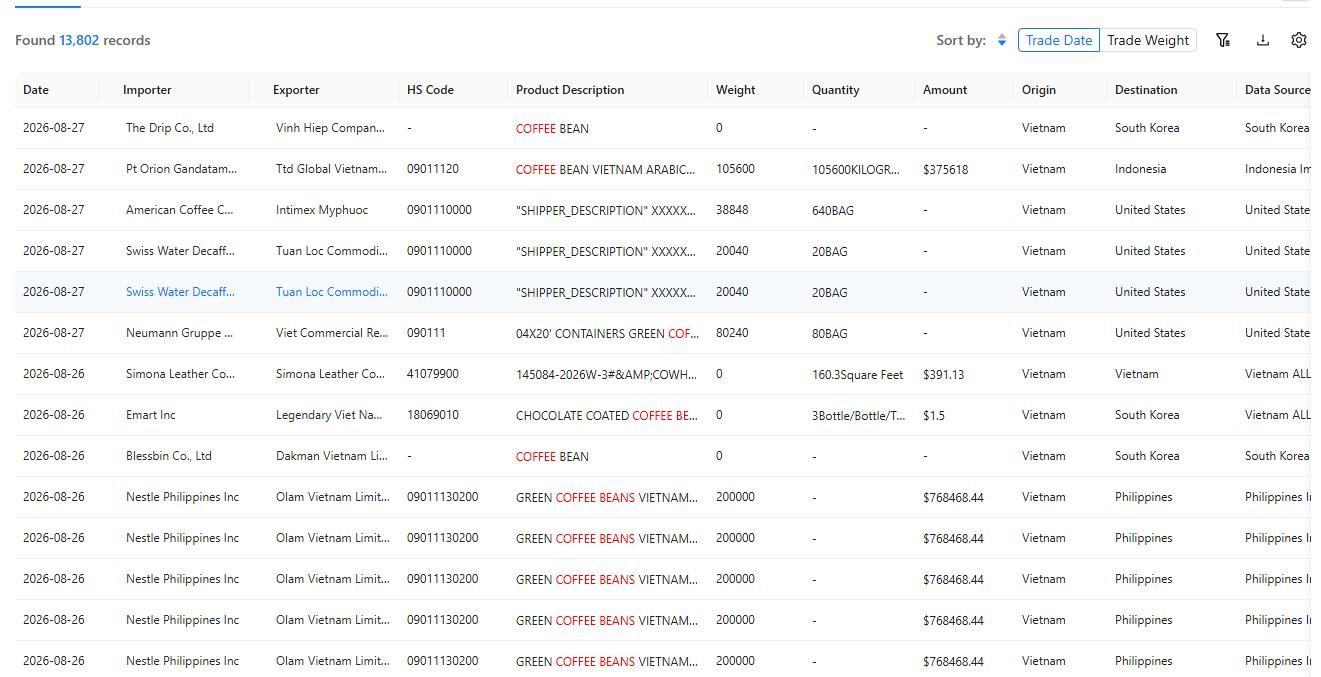Select exporter Dakman Vietnam Li...
The image size is (1321, 677).
pos(332,456)
